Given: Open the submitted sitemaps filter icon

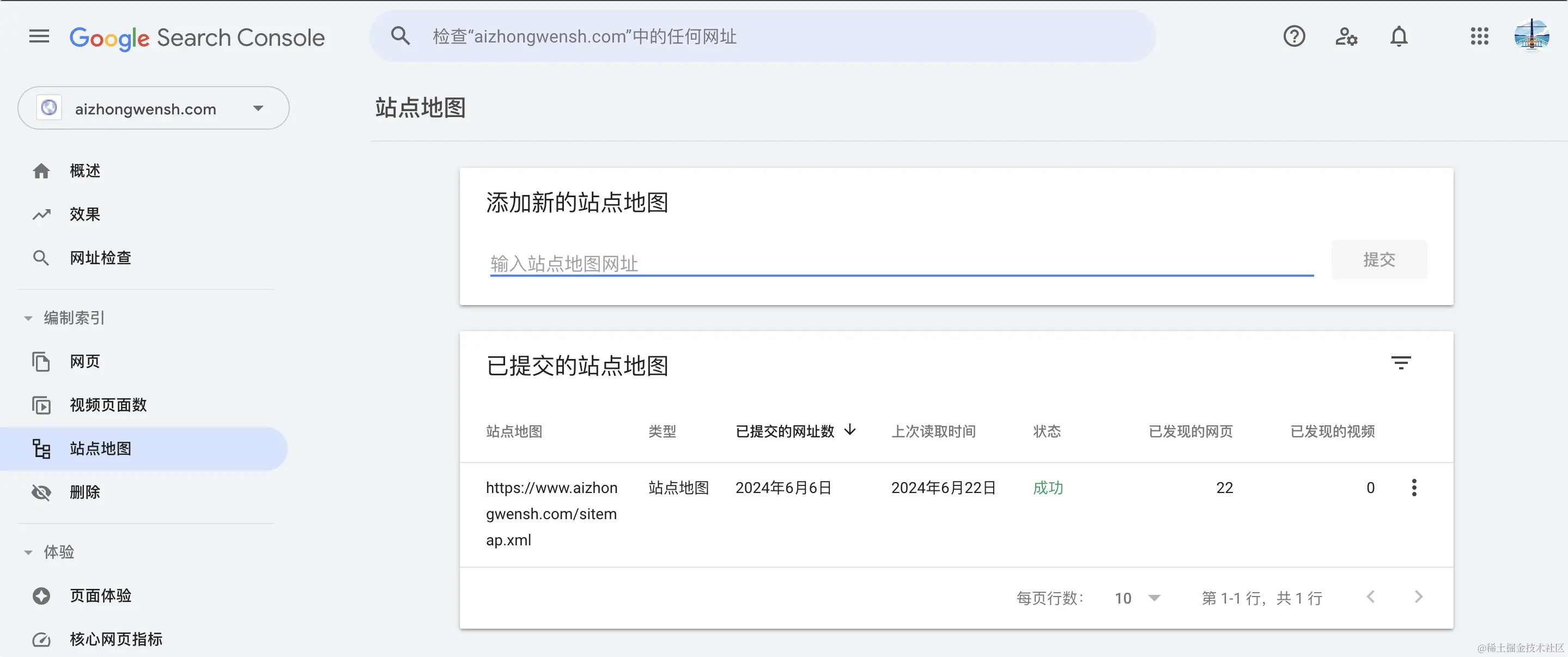Looking at the screenshot, I should click(1401, 363).
